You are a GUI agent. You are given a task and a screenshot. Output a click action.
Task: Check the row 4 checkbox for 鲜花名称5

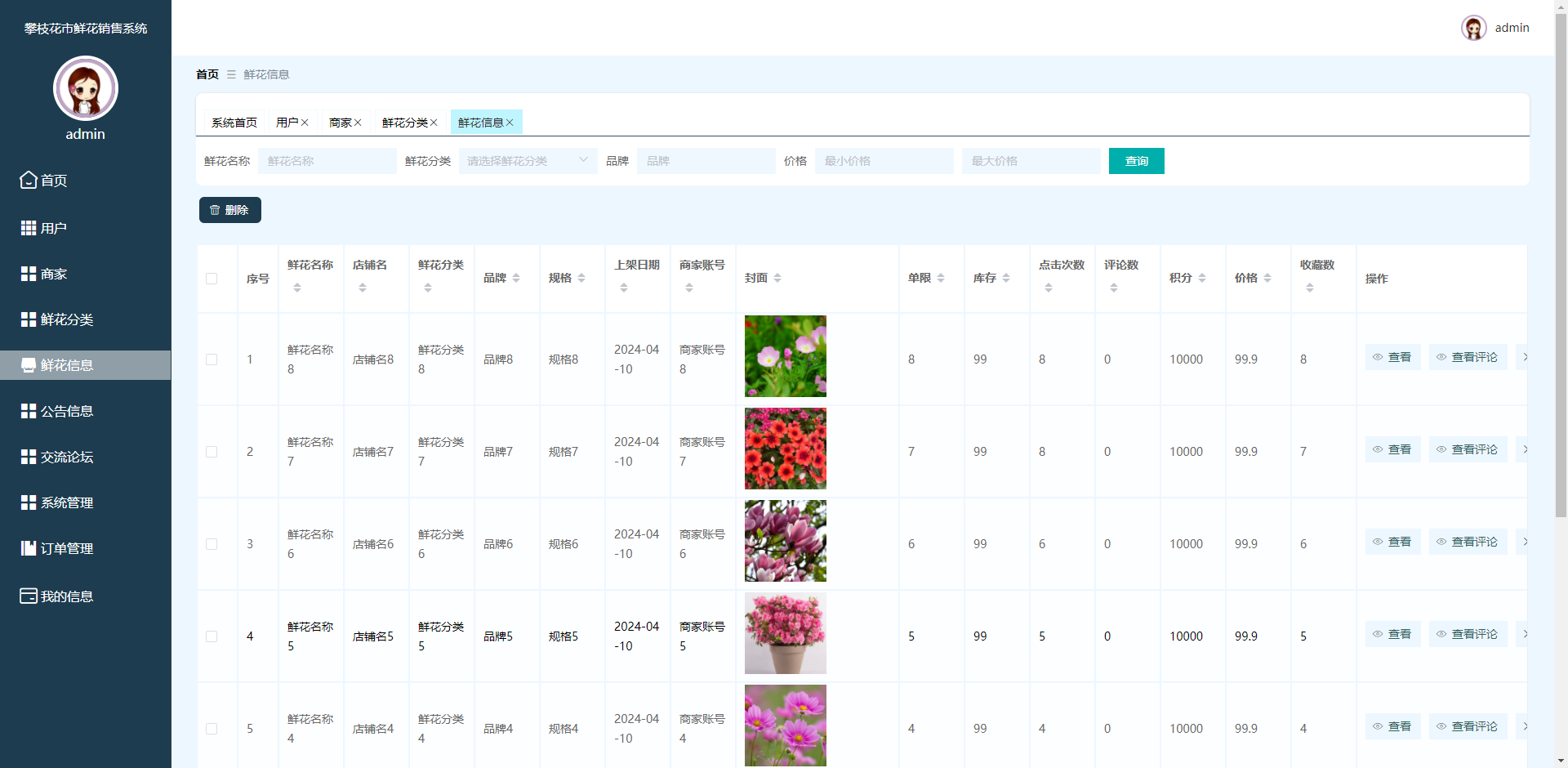tap(212, 636)
